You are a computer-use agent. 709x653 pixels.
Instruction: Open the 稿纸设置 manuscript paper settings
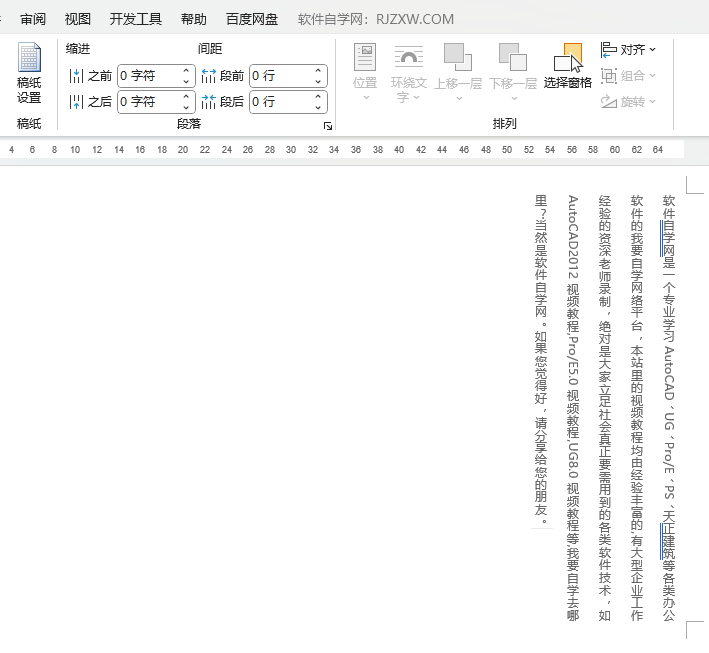pyautogui.click(x=29, y=73)
